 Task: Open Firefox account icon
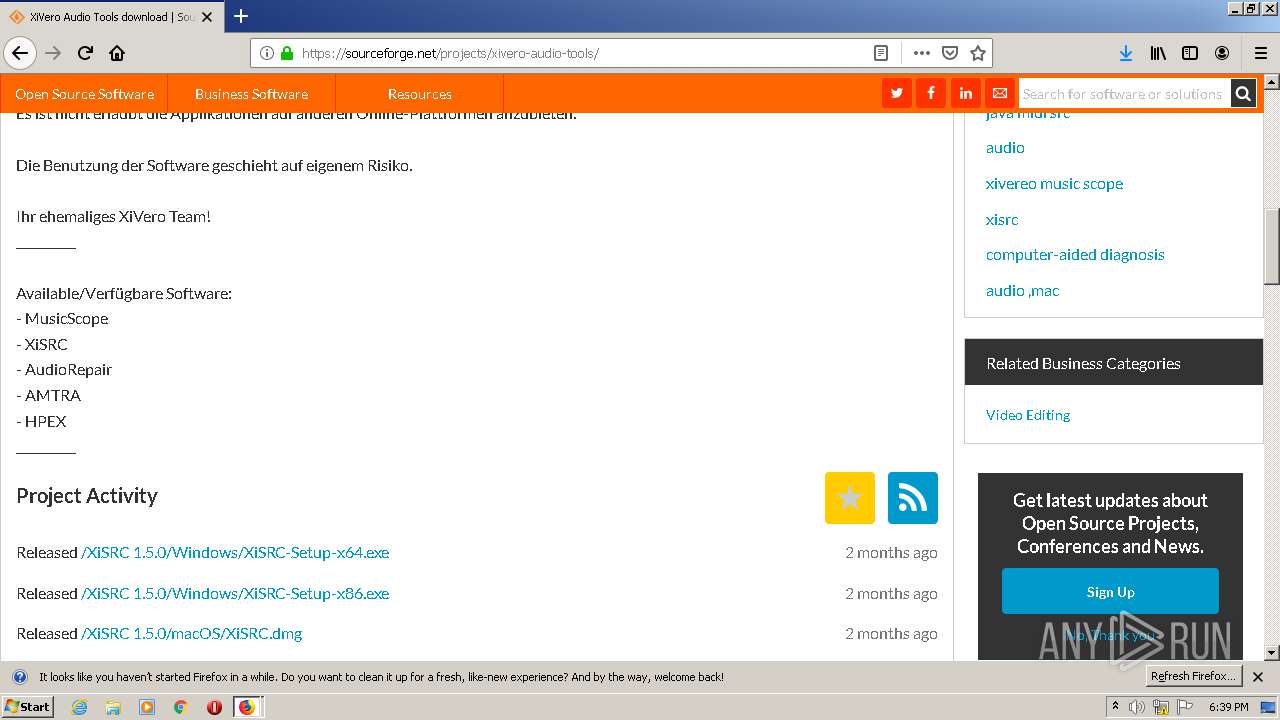tap(1222, 53)
